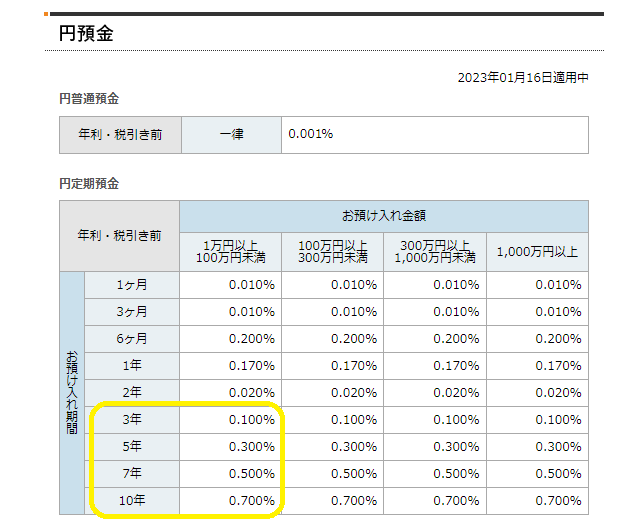Click 10年 rate in 1万円以上 100万円未満 column
Screen dimensions: 631x529
click(252, 500)
